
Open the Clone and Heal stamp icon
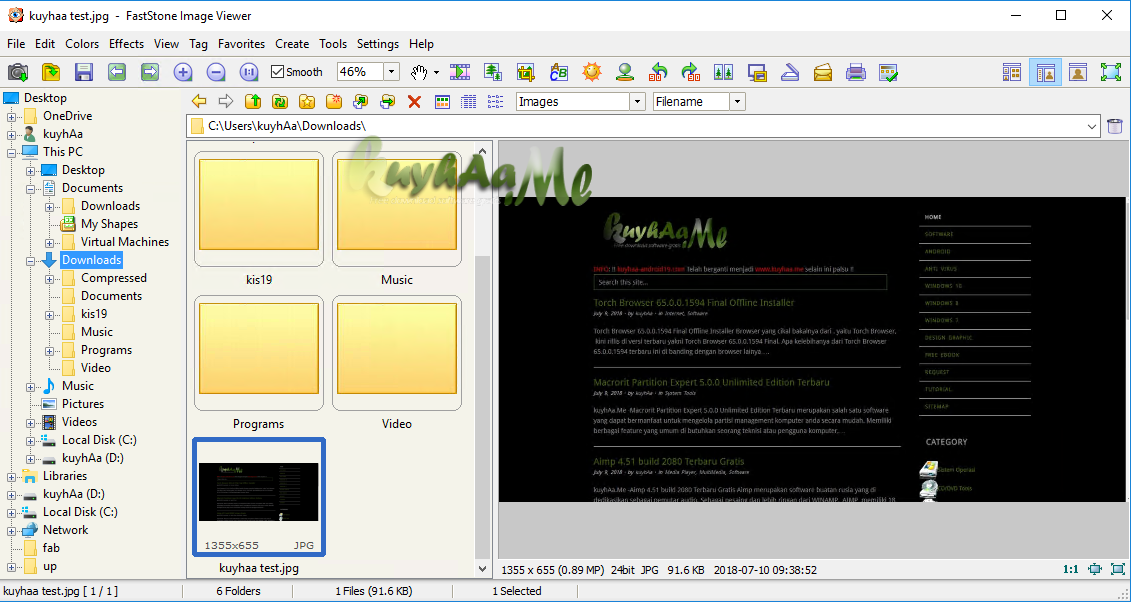pyautogui.click(x=625, y=71)
